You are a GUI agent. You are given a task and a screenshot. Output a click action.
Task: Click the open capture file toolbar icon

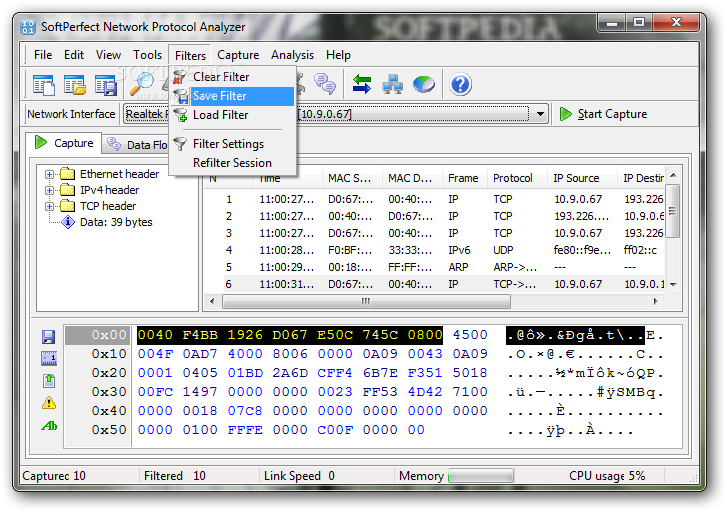point(75,85)
